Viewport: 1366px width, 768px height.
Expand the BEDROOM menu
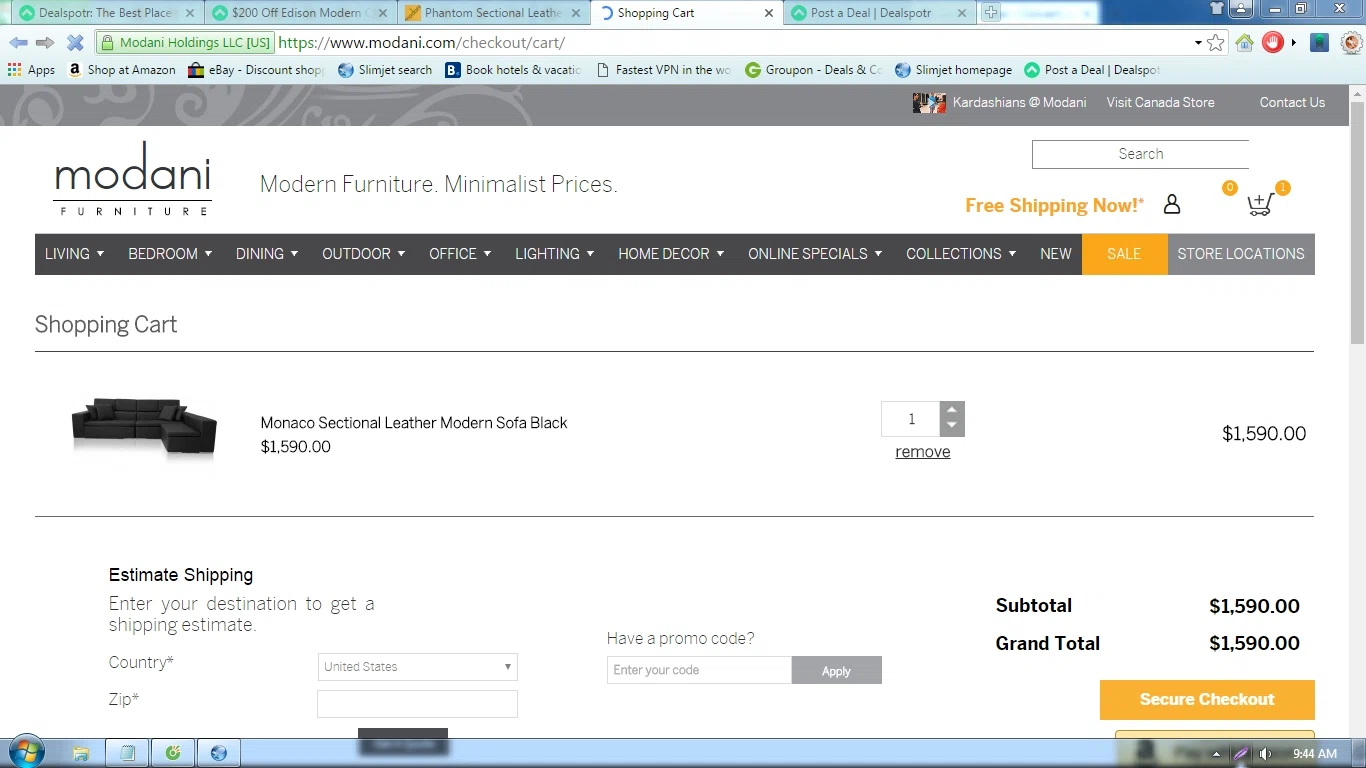[170, 254]
